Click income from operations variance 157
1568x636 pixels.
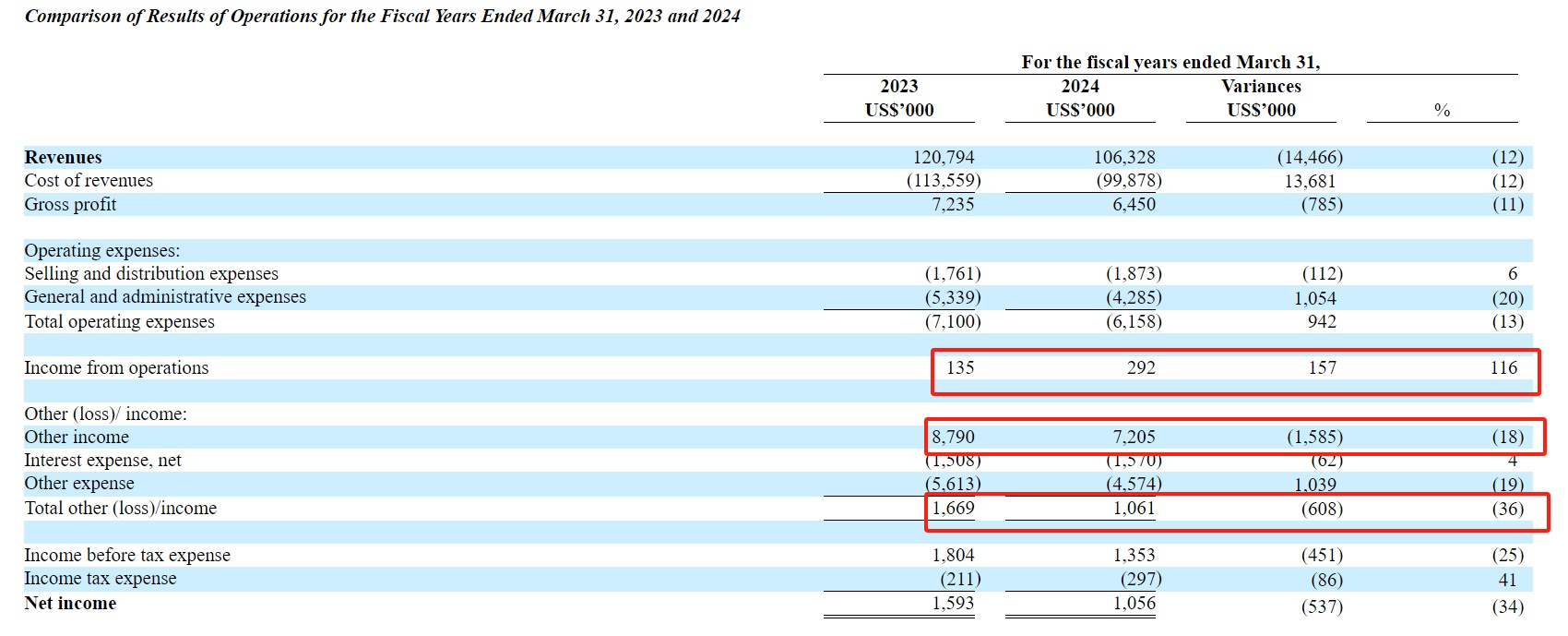(x=1322, y=367)
